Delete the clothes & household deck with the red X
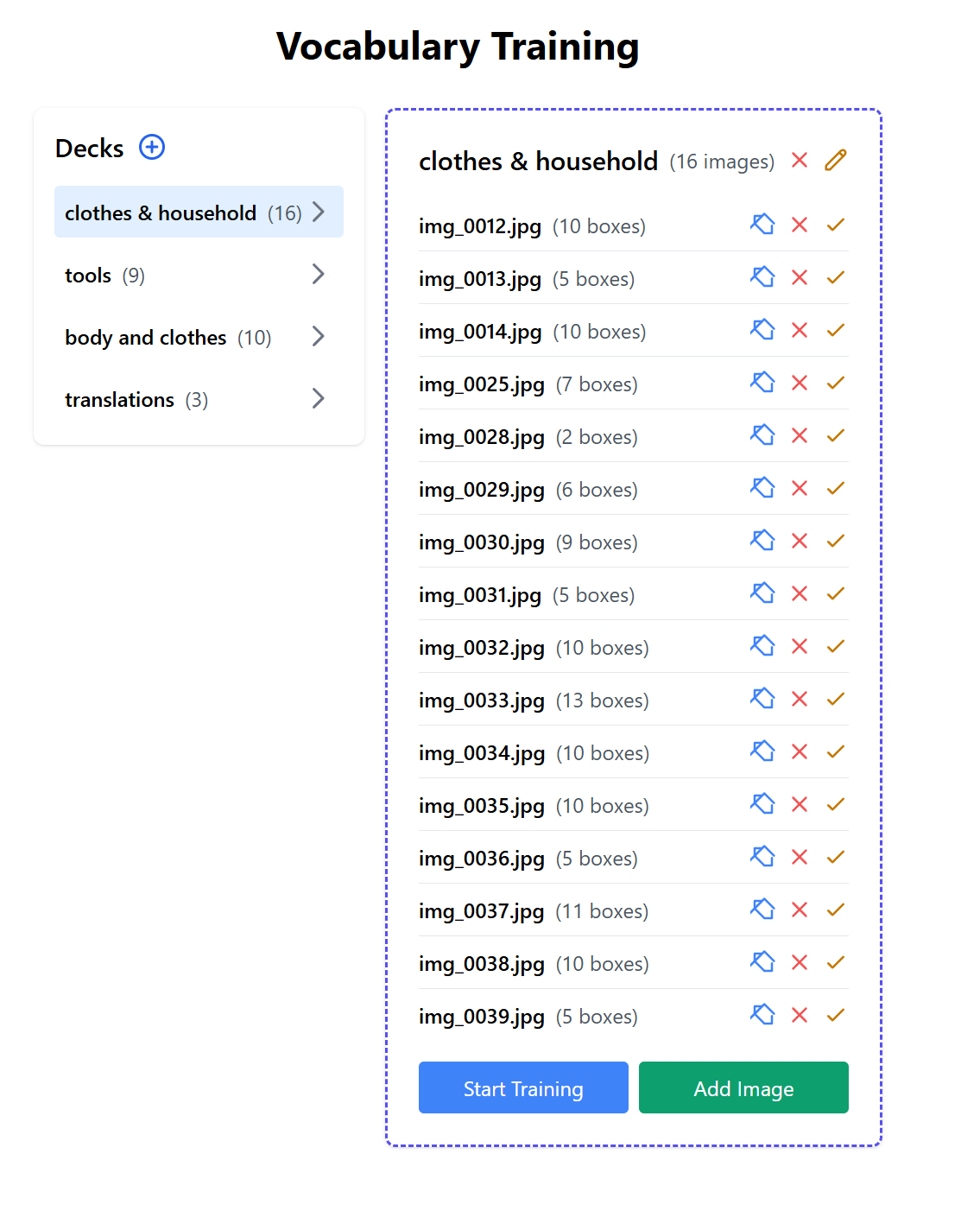The height and width of the screenshot is (1211, 980). pos(800,161)
